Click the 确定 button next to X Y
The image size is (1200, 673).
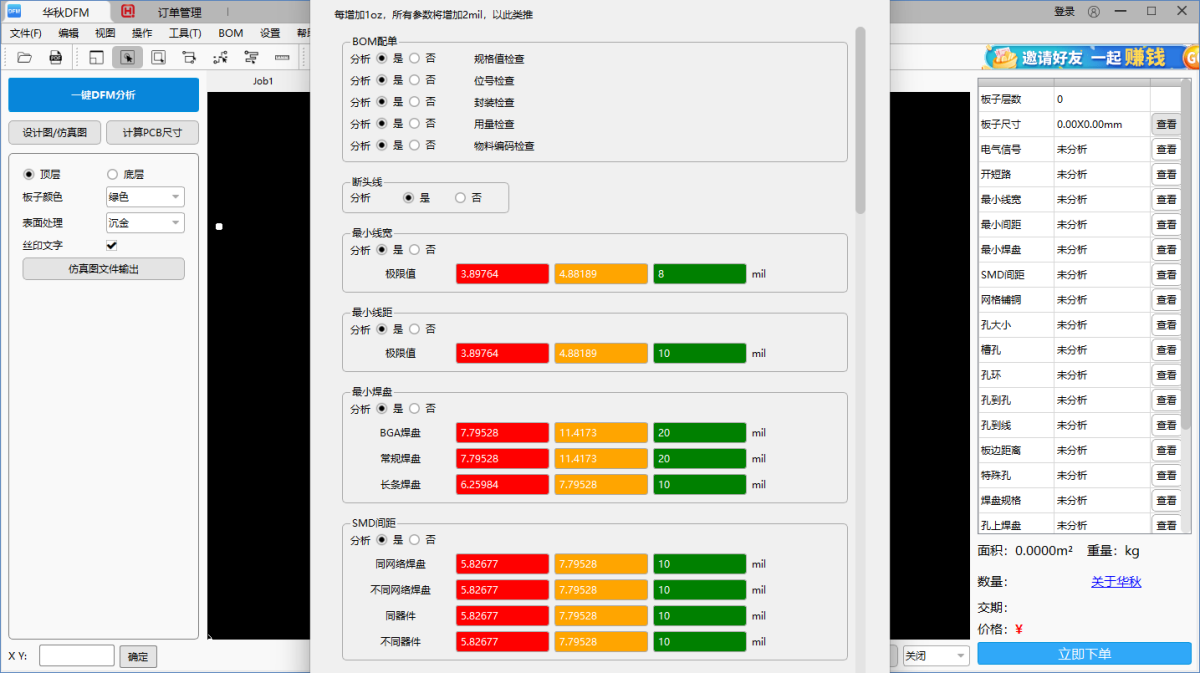pos(138,656)
